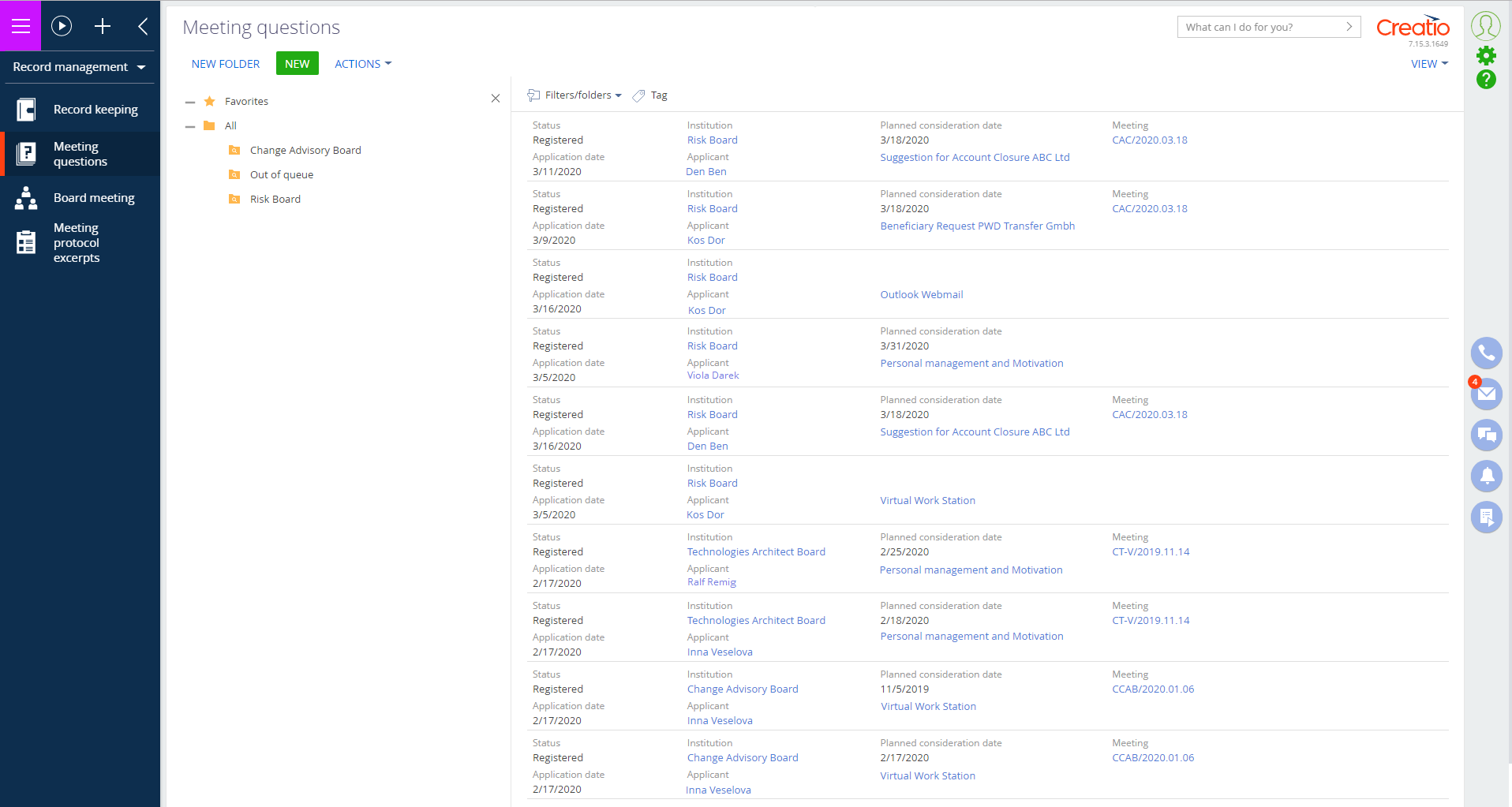Open meeting CCAB/2020.01.06 for 11/5/2019
Viewport: 1512px width, 807px height.
1153,689
